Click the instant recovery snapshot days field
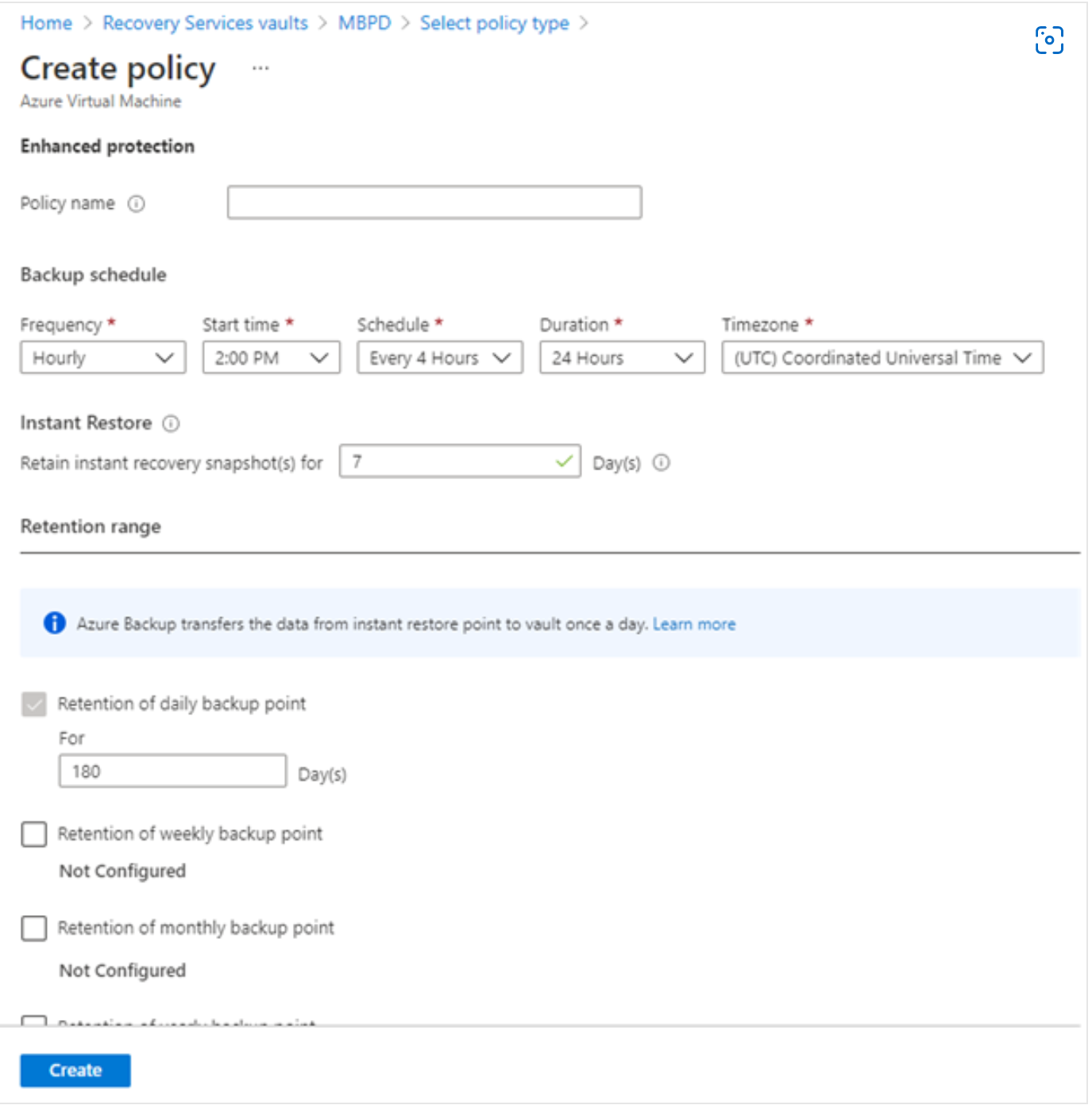 pos(460,462)
